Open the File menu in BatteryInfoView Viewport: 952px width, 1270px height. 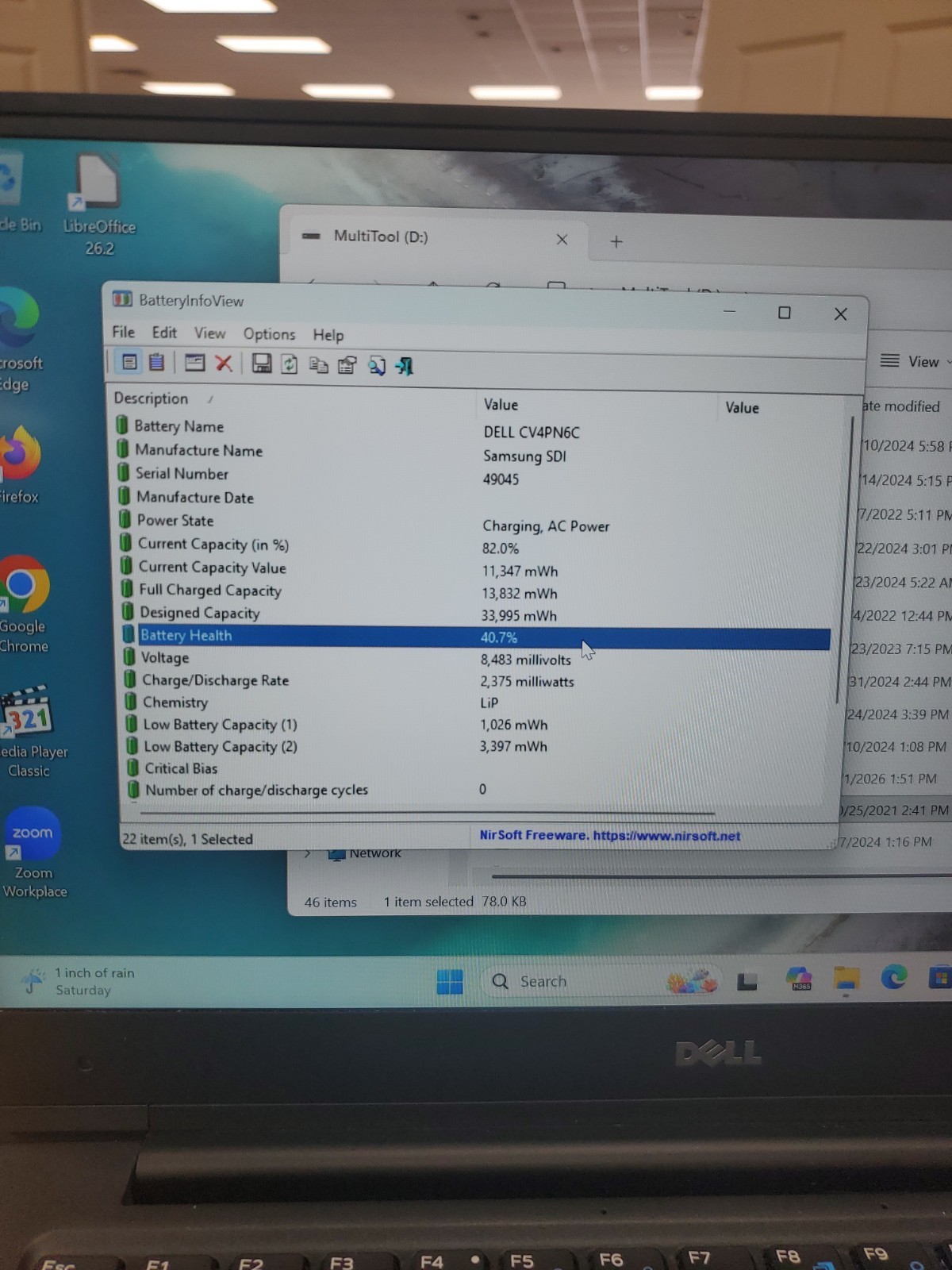(x=123, y=332)
